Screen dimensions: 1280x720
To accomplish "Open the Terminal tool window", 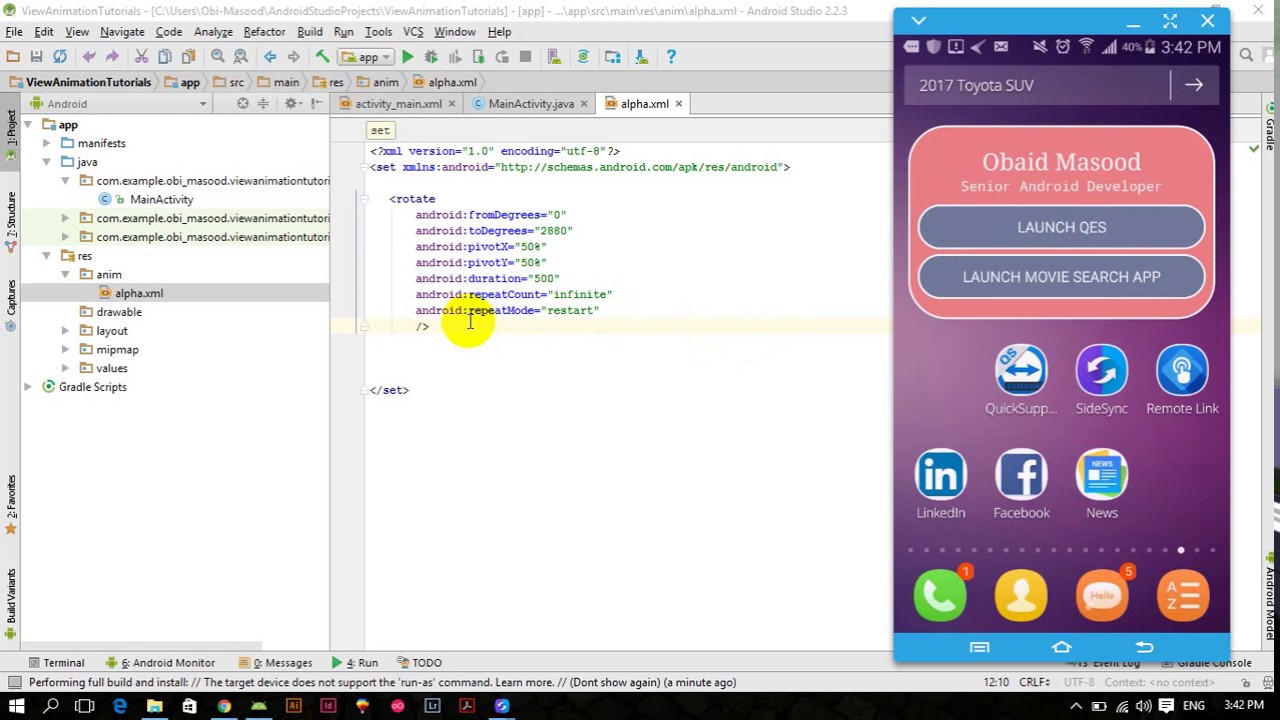I will click(56, 663).
